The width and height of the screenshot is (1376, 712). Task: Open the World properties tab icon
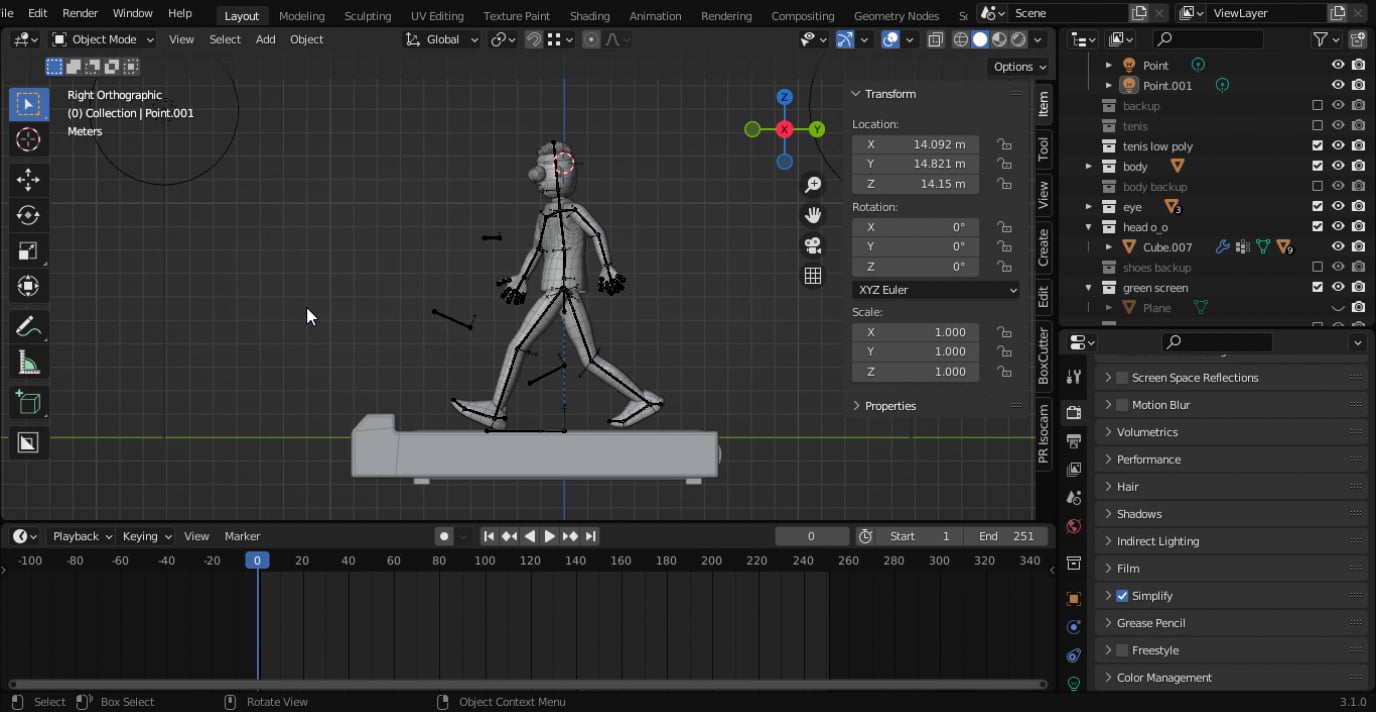point(1074,526)
